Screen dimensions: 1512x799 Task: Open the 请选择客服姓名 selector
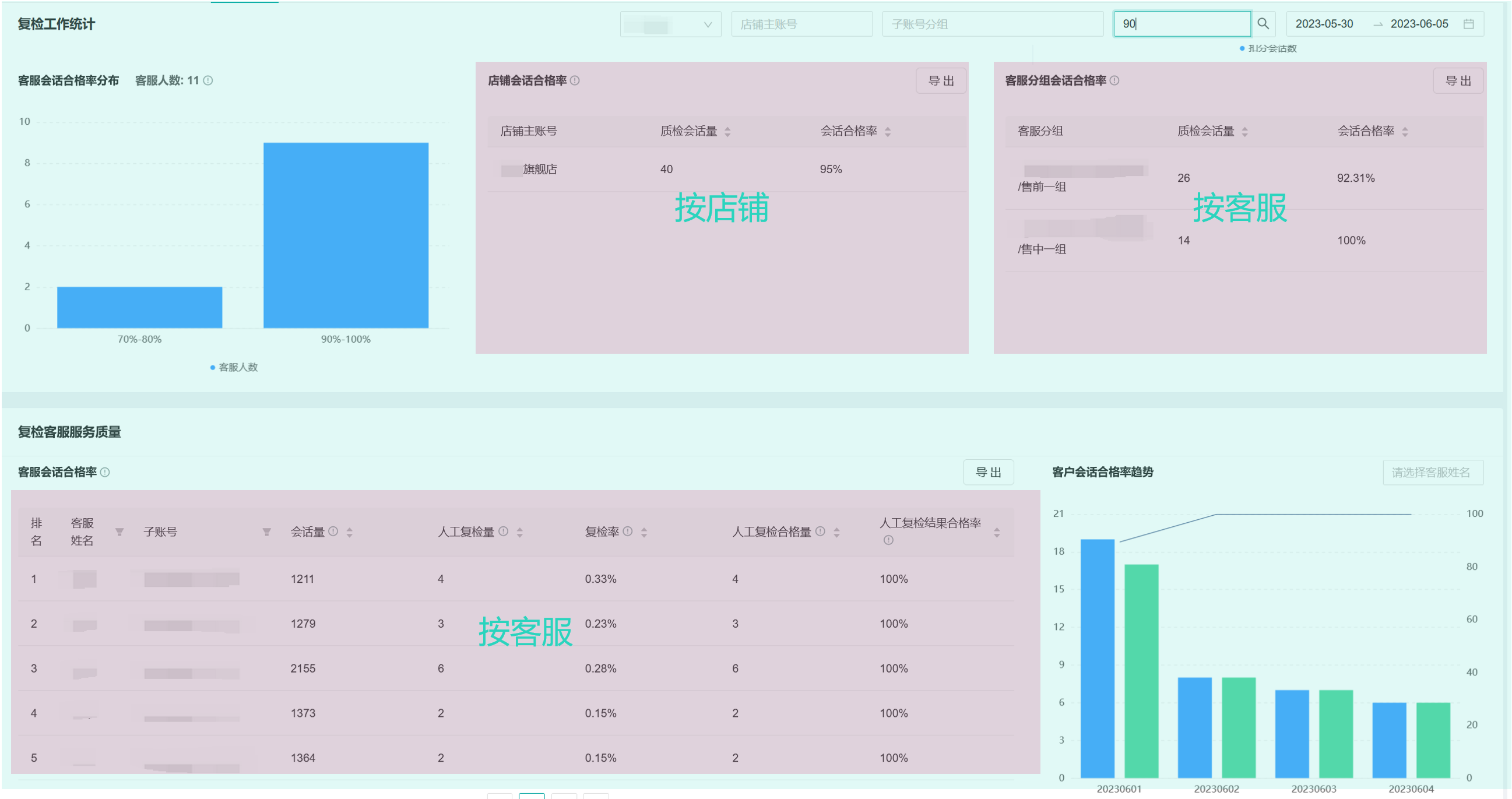click(x=1433, y=473)
